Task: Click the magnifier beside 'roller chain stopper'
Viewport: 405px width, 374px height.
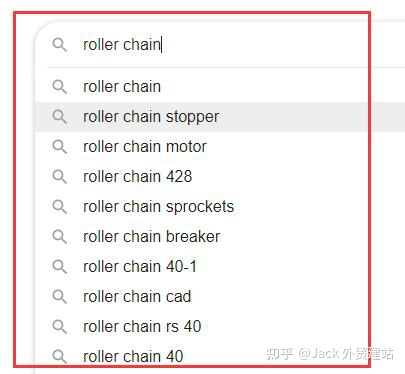Action: 60,117
